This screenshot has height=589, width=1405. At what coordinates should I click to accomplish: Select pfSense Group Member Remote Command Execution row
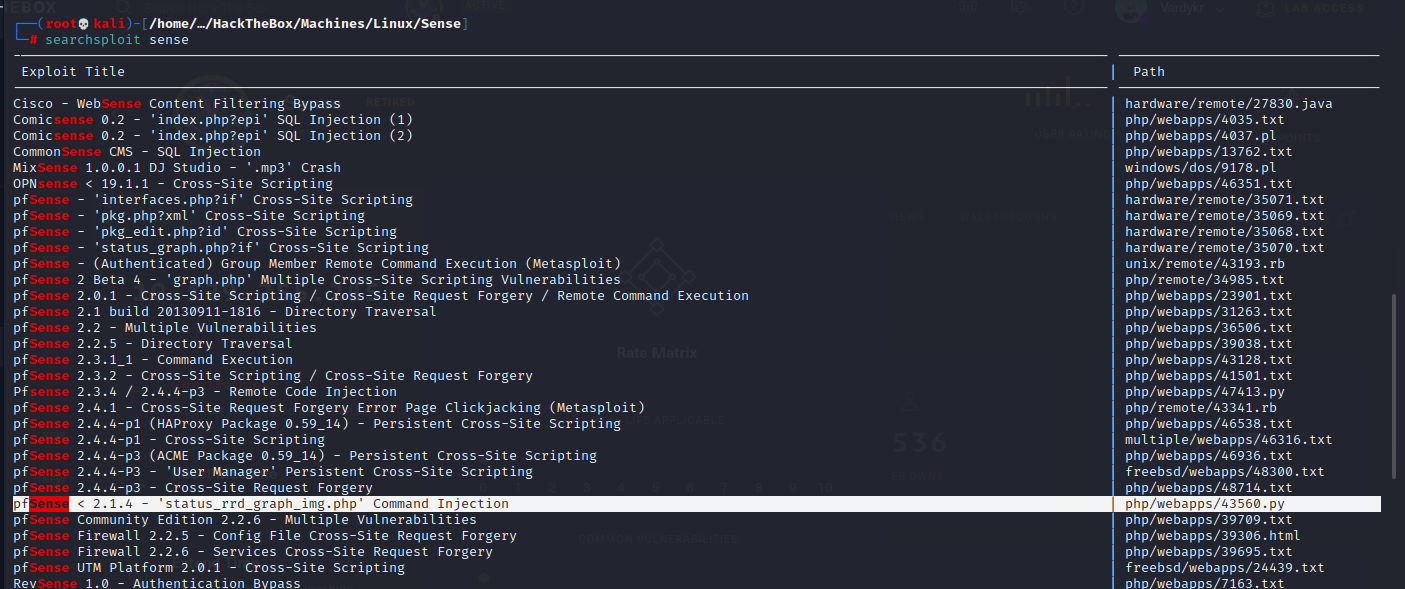317,264
